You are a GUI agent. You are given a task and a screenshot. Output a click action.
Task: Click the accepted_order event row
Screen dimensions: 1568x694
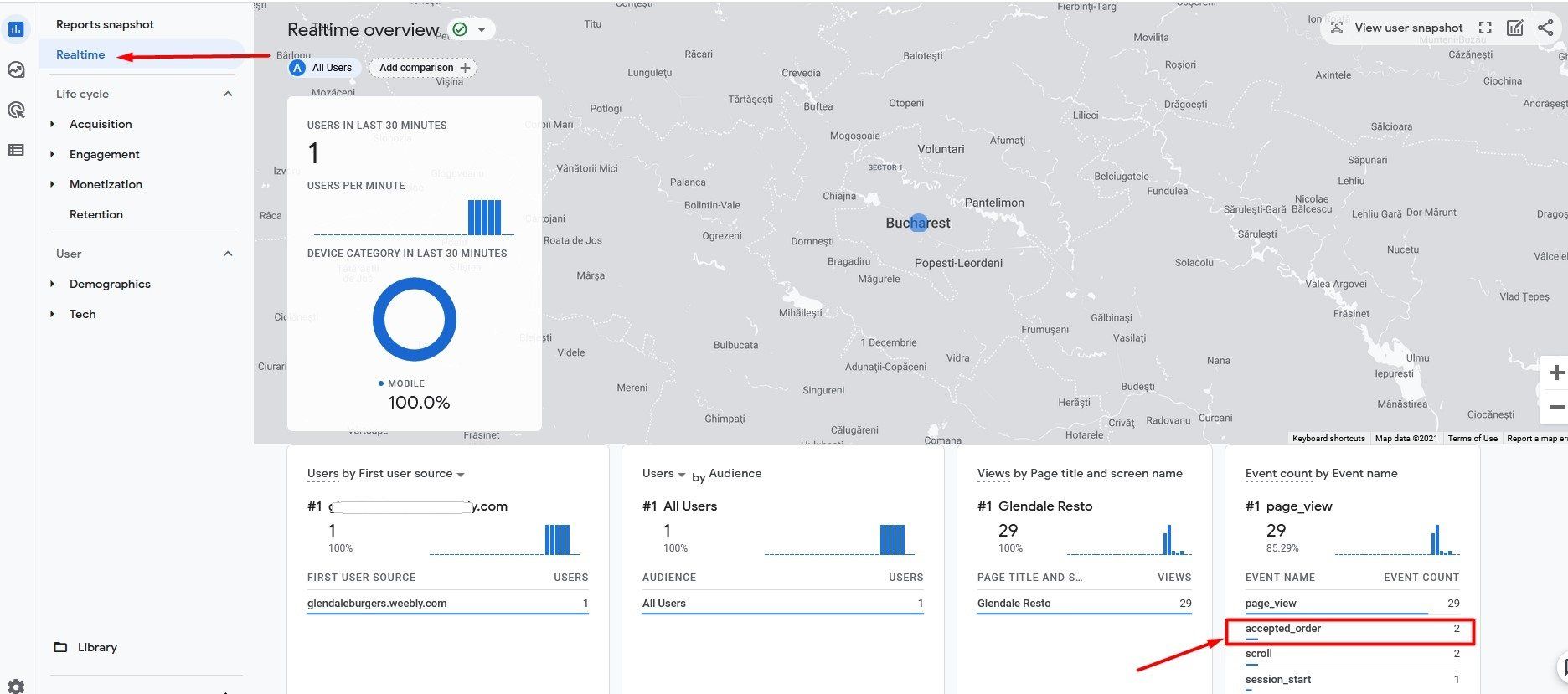1352,629
